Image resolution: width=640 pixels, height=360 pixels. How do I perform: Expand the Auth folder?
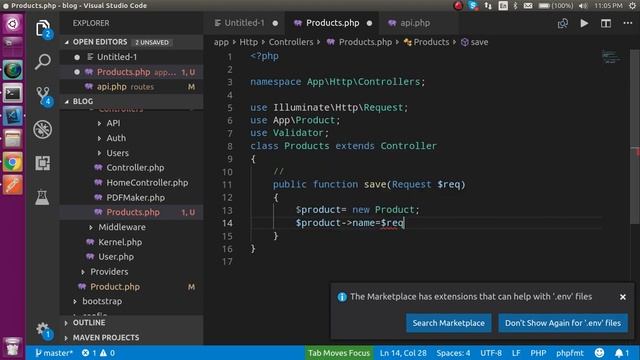coord(116,138)
